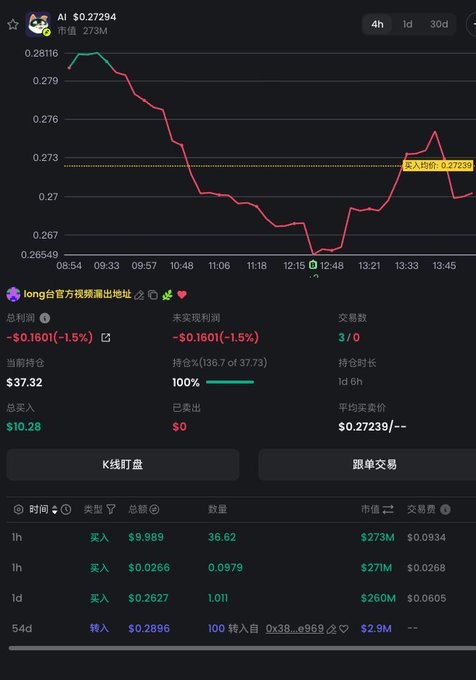Click fee value $0.0605
This screenshot has height=680, width=476.
(x=427, y=598)
